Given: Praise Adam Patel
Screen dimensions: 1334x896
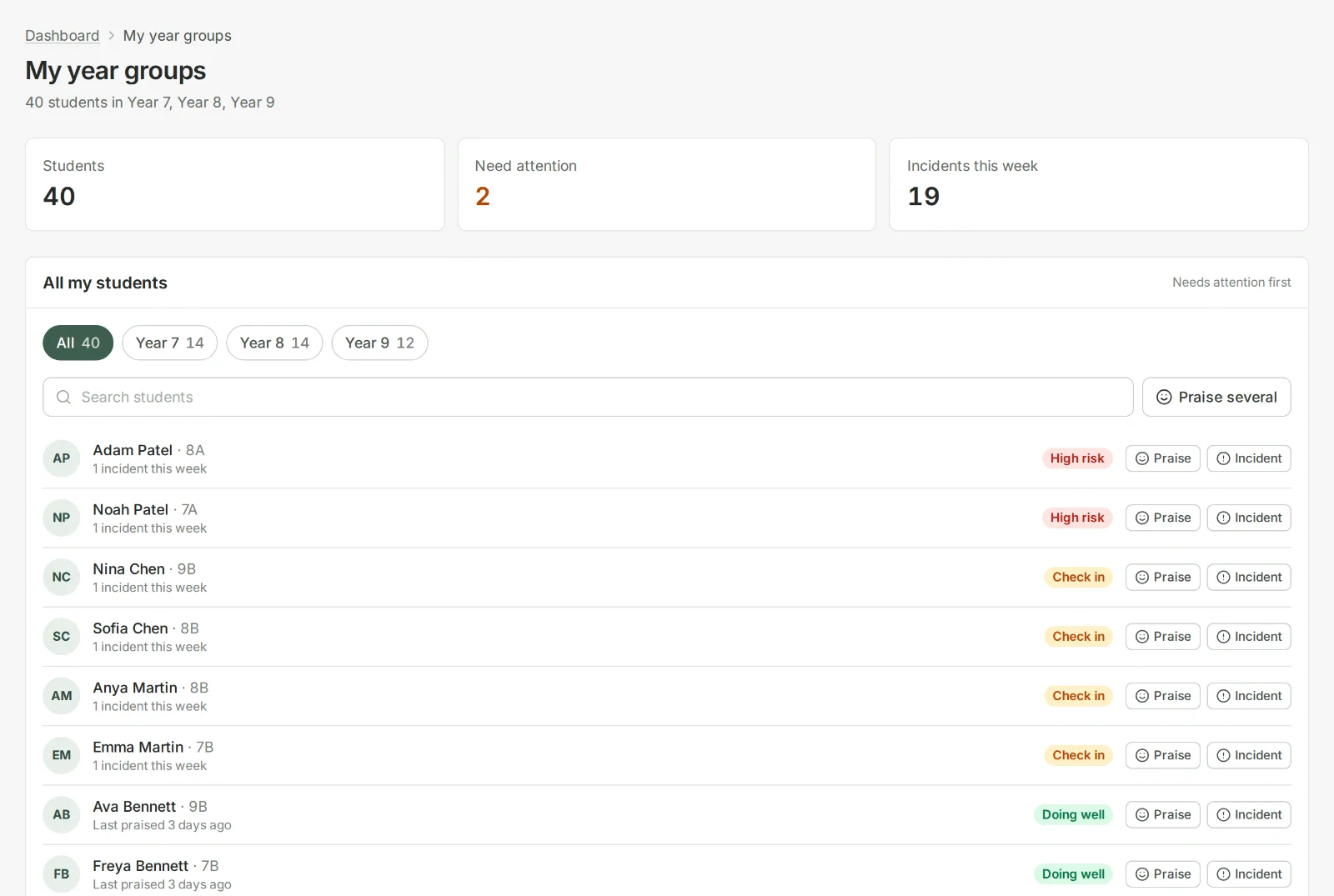Looking at the screenshot, I should pyautogui.click(x=1162, y=458).
